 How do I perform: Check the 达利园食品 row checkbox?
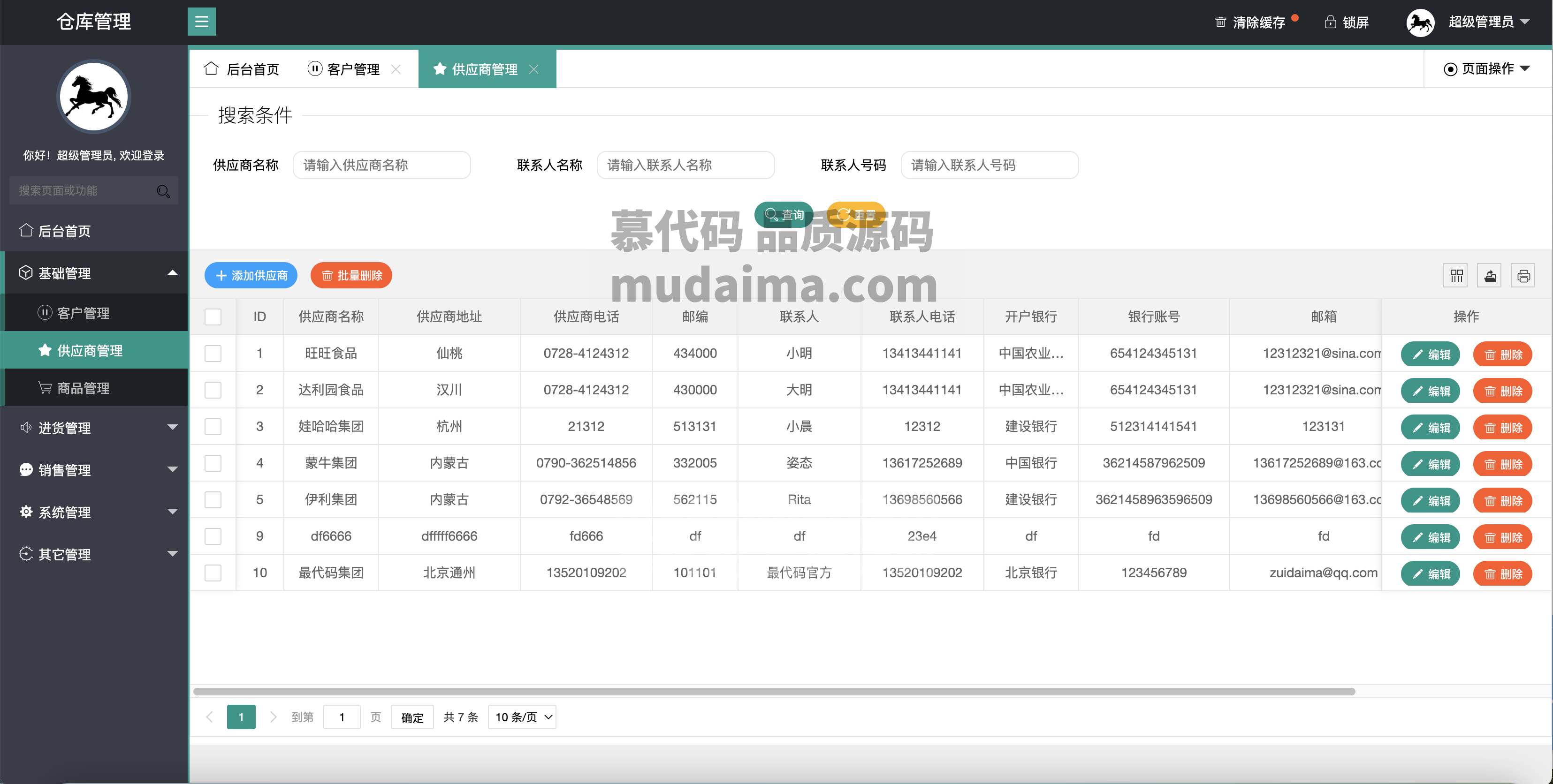(213, 390)
